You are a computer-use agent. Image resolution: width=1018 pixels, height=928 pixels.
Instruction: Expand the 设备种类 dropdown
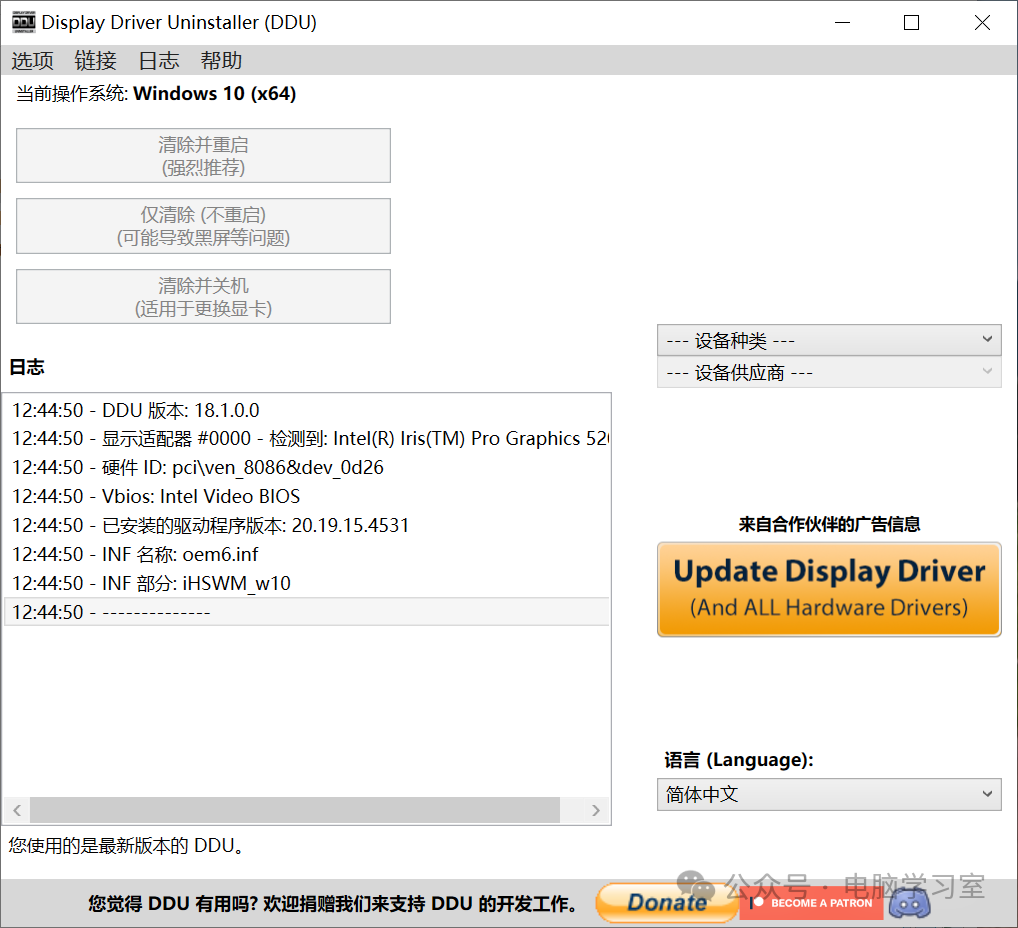[x=829, y=340]
